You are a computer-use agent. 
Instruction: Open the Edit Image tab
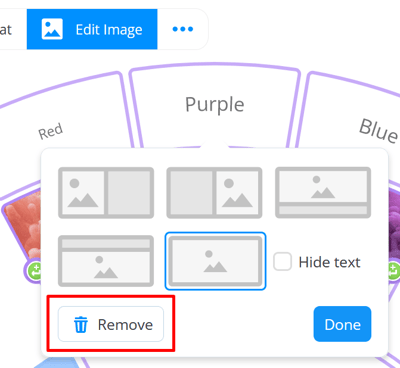(x=92, y=29)
